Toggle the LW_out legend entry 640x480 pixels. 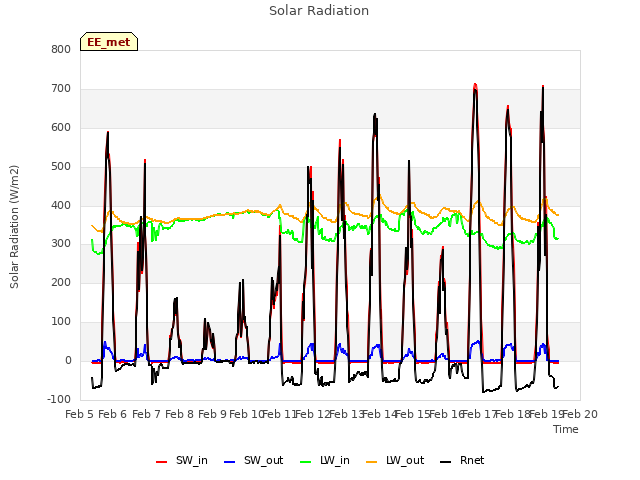pyautogui.click(x=395, y=461)
